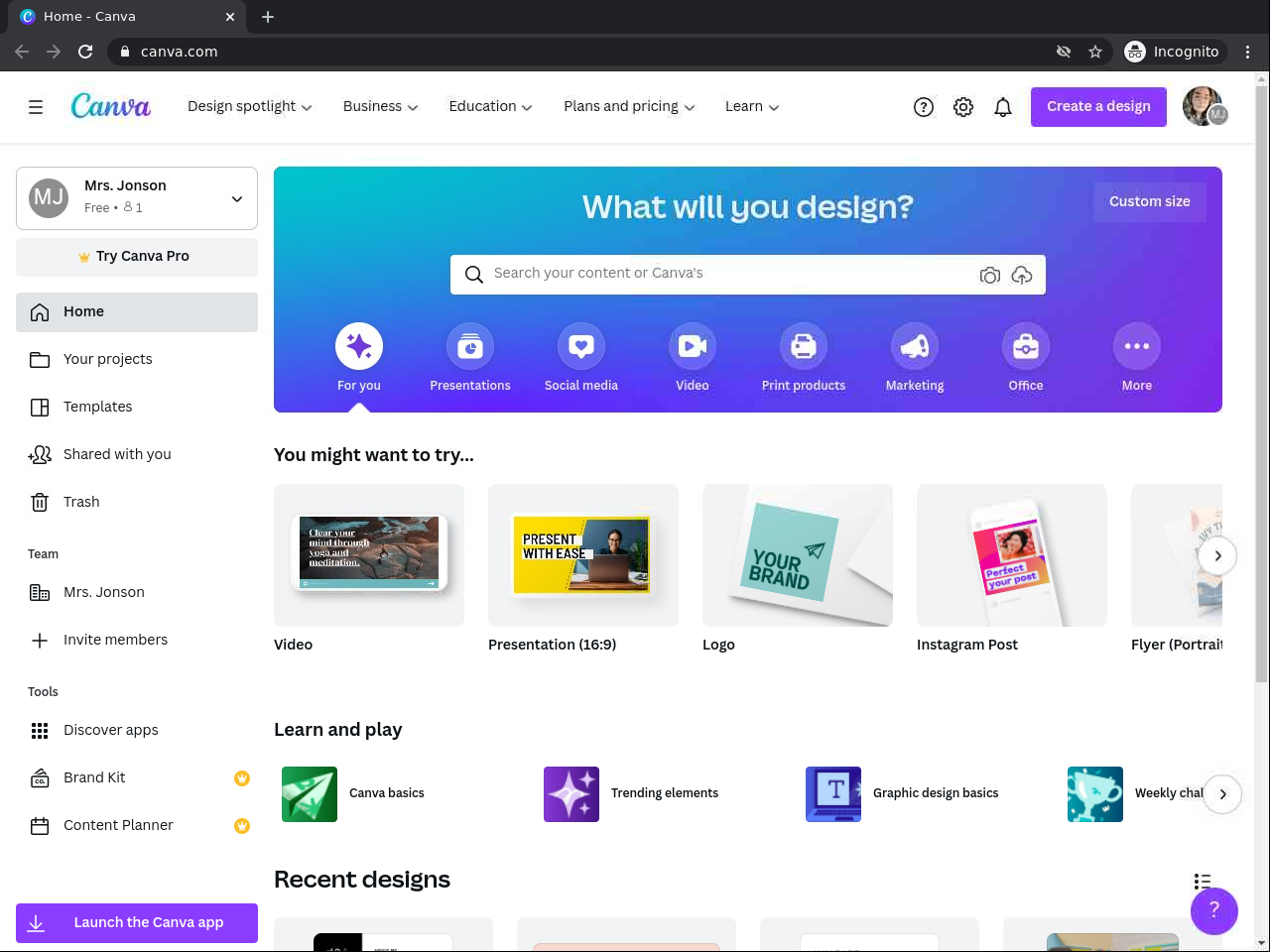Bookmark this page with the star icon

[x=1095, y=52]
